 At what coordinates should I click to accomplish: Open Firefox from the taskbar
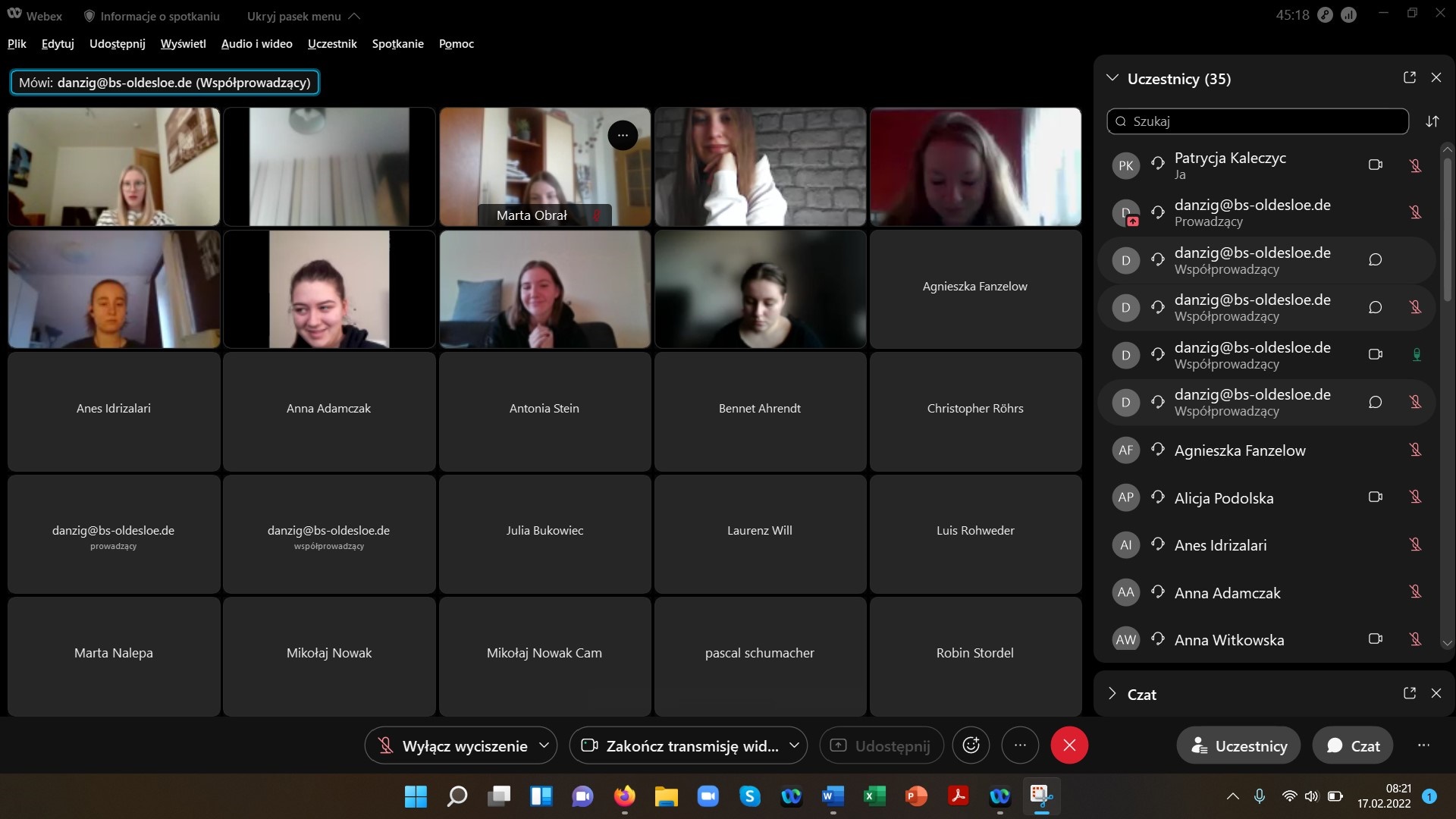point(624,796)
